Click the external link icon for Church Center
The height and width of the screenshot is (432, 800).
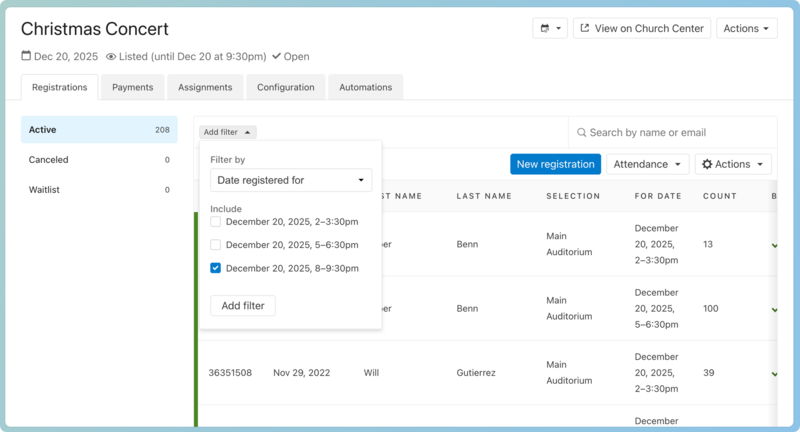[x=584, y=29]
